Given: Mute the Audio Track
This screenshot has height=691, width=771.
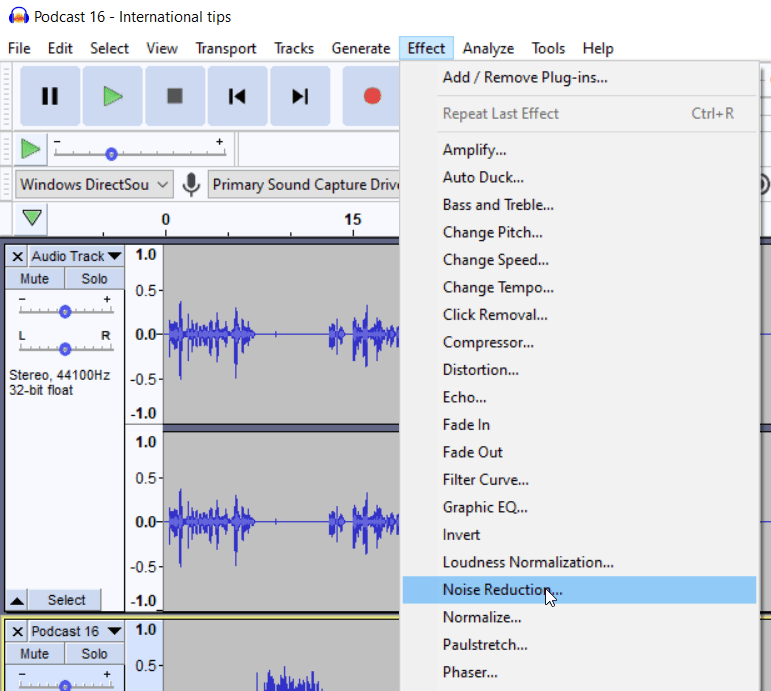Looking at the screenshot, I should coord(34,279).
